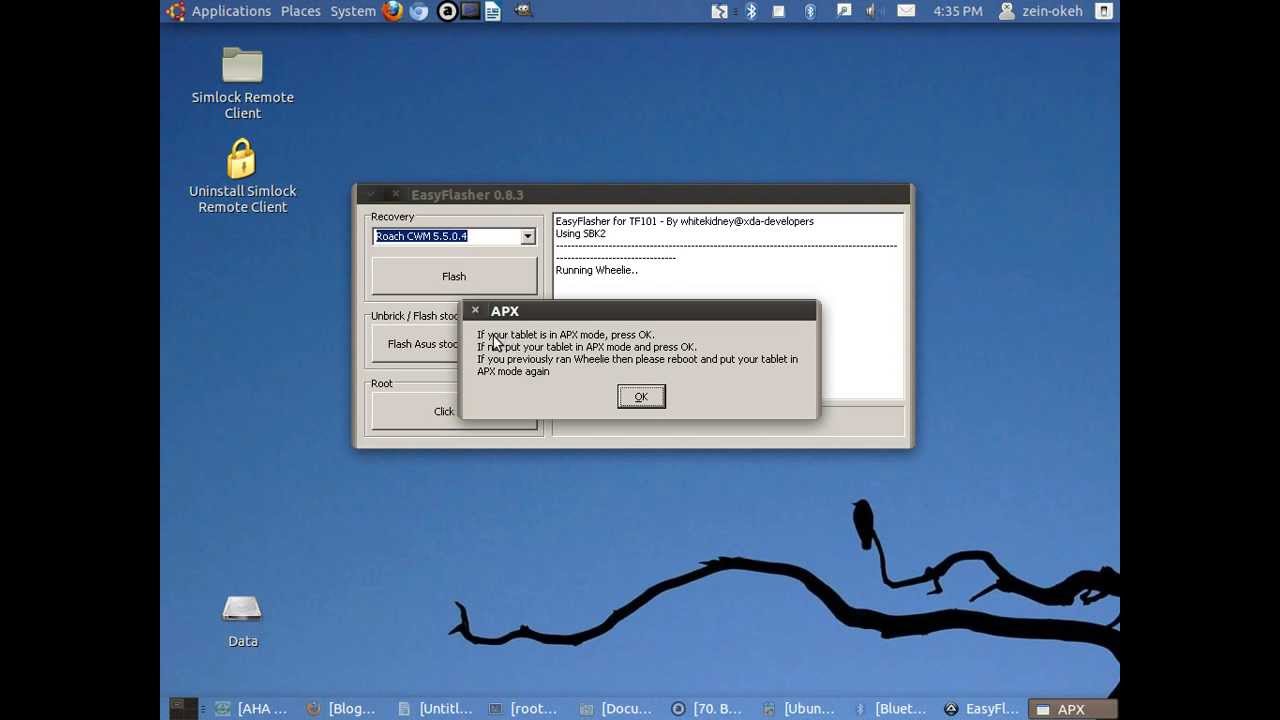Viewport: 1280px width, 720px height.
Task: Click the Root section button
Action: tap(416, 411)
